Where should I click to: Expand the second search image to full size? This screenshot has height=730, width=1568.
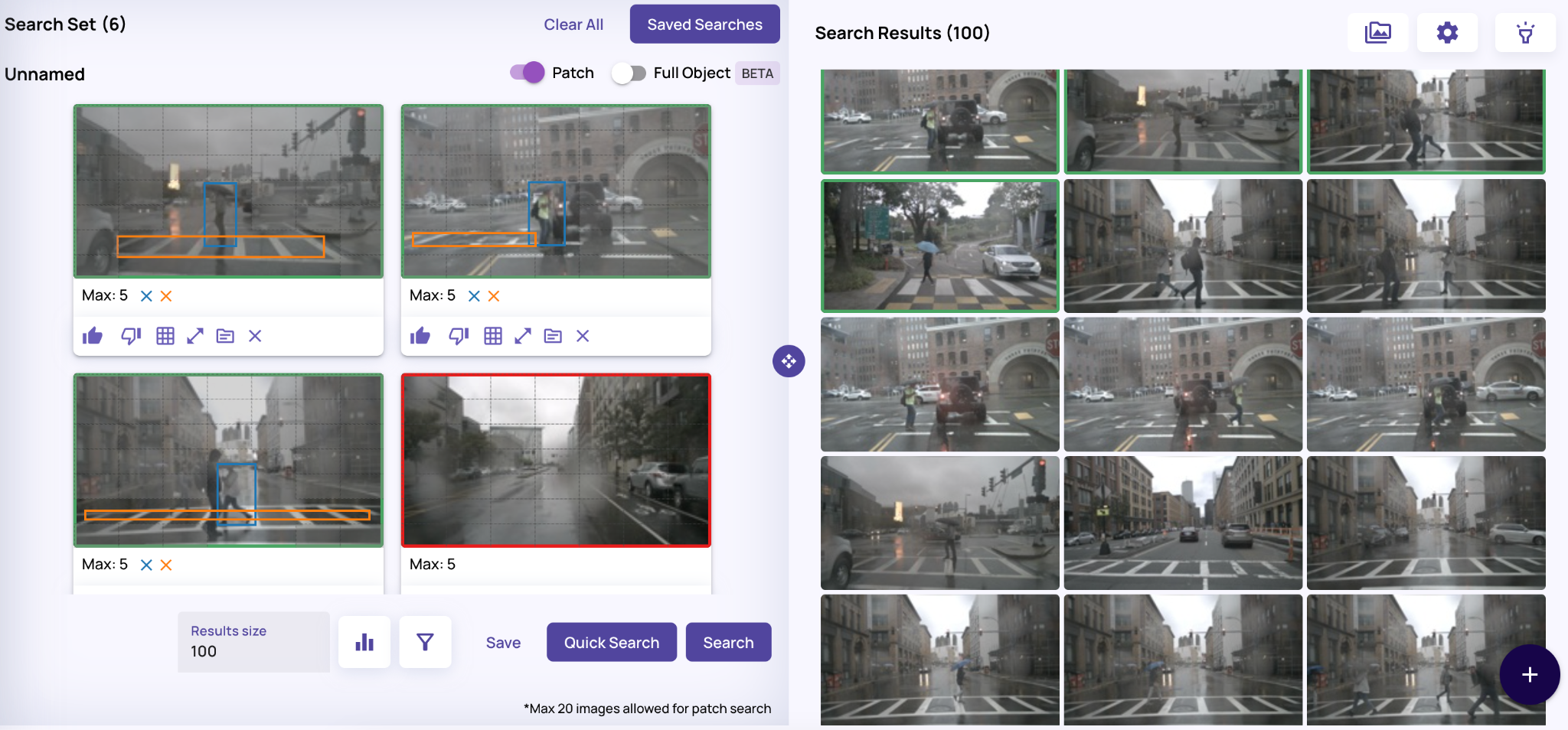[x=522, y=335]
